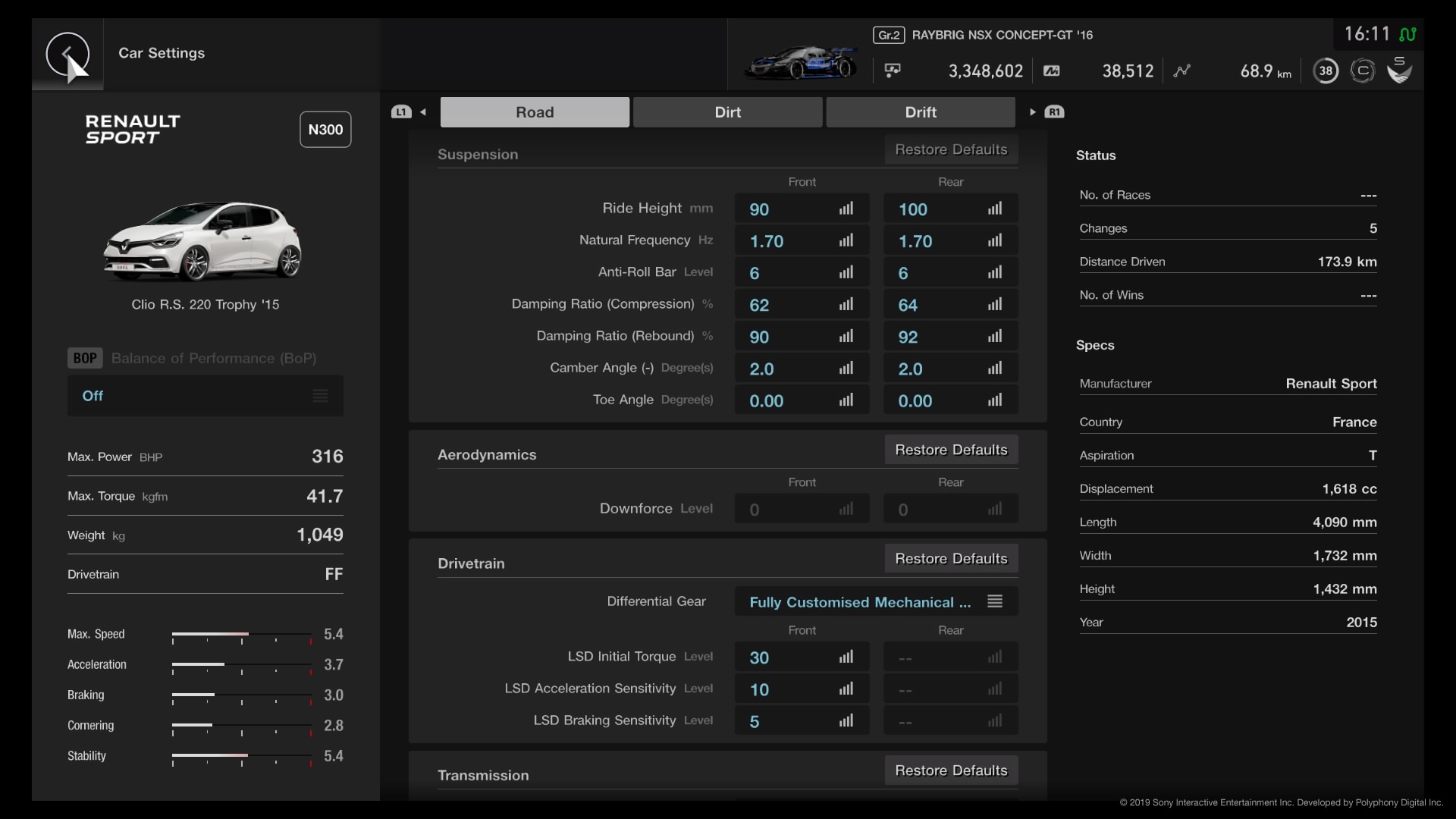Restore Defaults for Transmission
The height and width of the screenshot is (819, 1456).
click(x=952, y=770)
